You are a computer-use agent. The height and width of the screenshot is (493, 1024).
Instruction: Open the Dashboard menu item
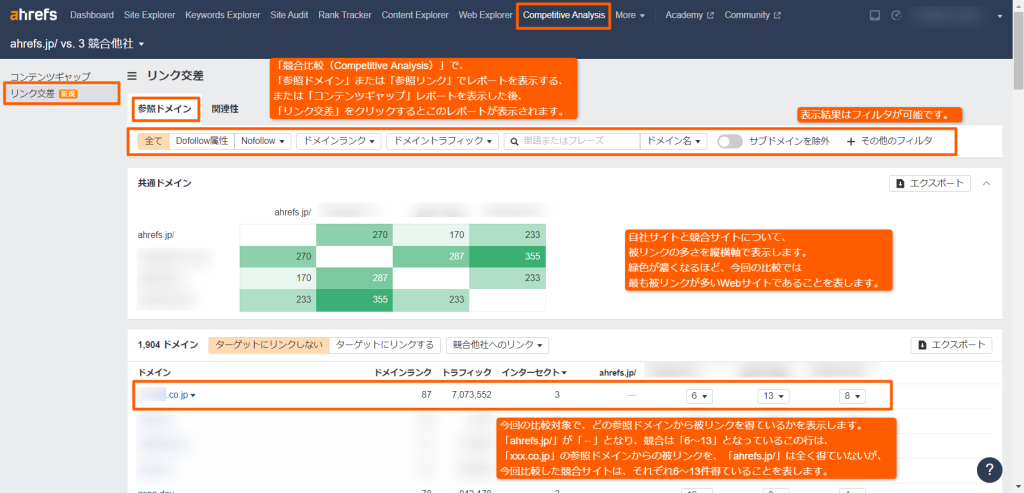[x=91, y=15]
